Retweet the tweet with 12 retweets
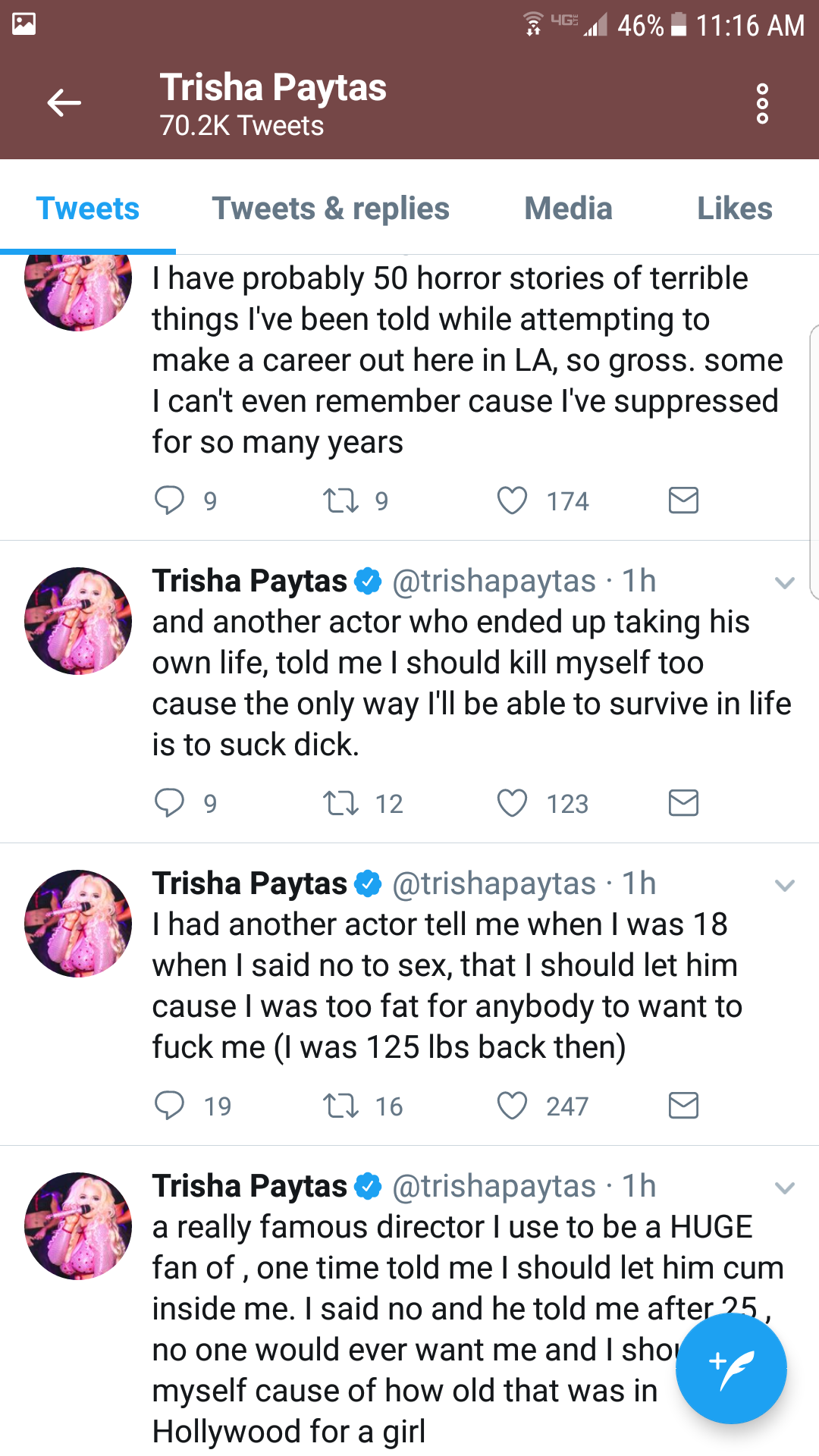This screenshot has height=1456, width=819. point(341,803)
